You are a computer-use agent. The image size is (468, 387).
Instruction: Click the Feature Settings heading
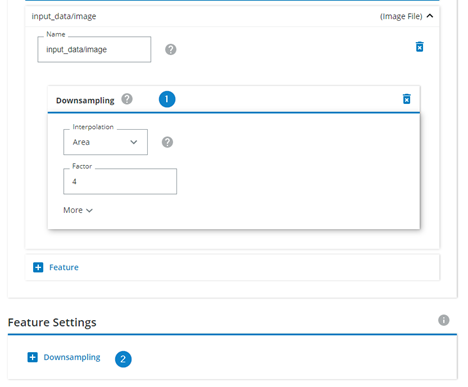tap(52, 322)
